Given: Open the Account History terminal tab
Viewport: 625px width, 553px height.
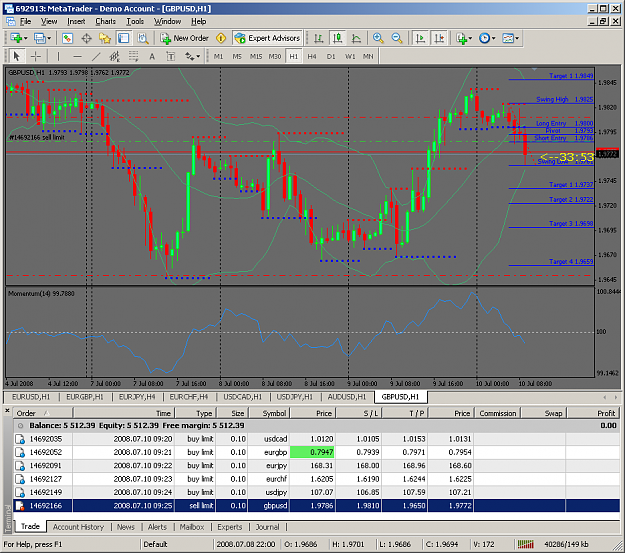Looking at the screenshot, I should 78,527.
